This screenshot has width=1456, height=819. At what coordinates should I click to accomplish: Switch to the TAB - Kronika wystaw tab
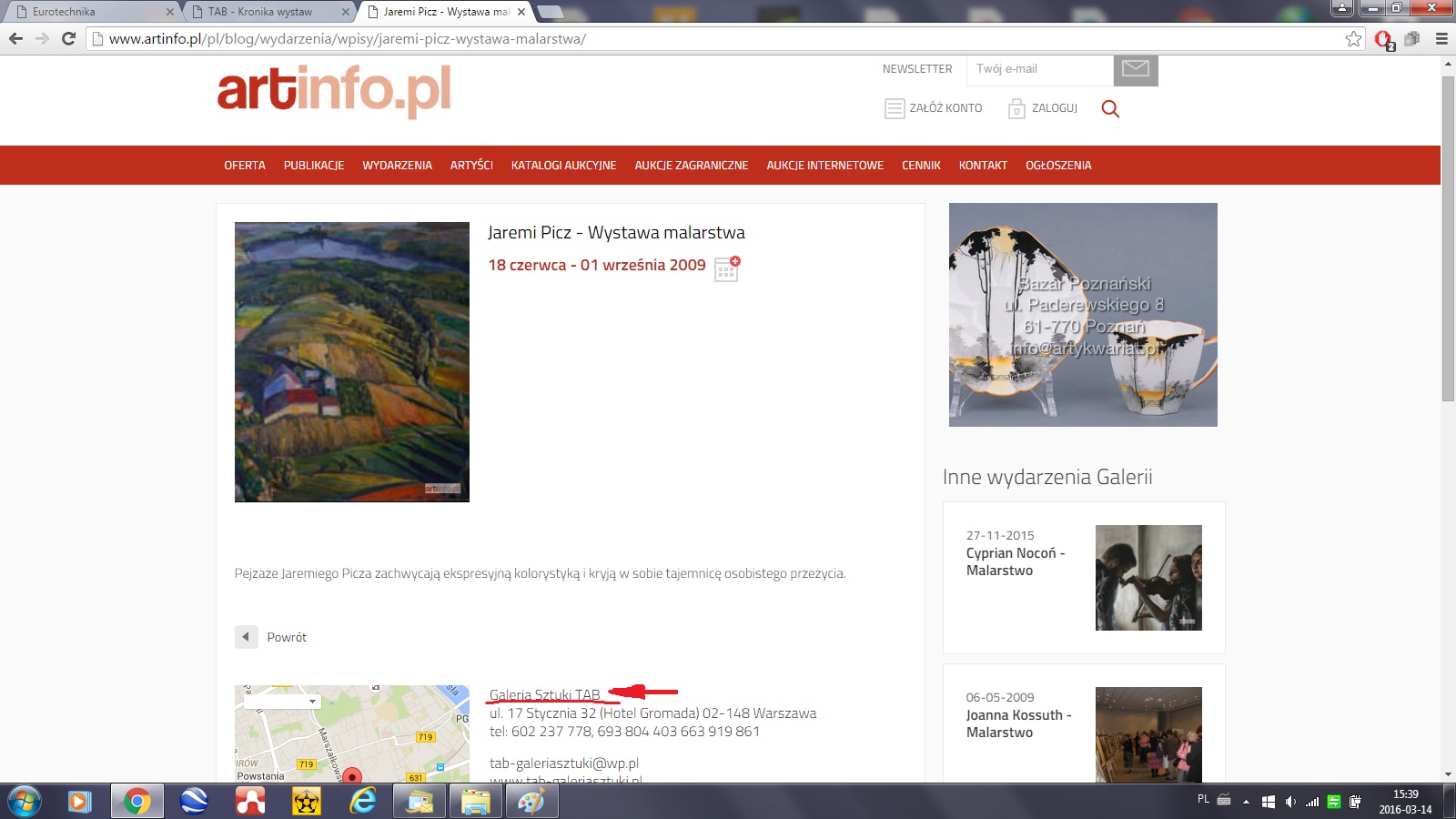269,12
